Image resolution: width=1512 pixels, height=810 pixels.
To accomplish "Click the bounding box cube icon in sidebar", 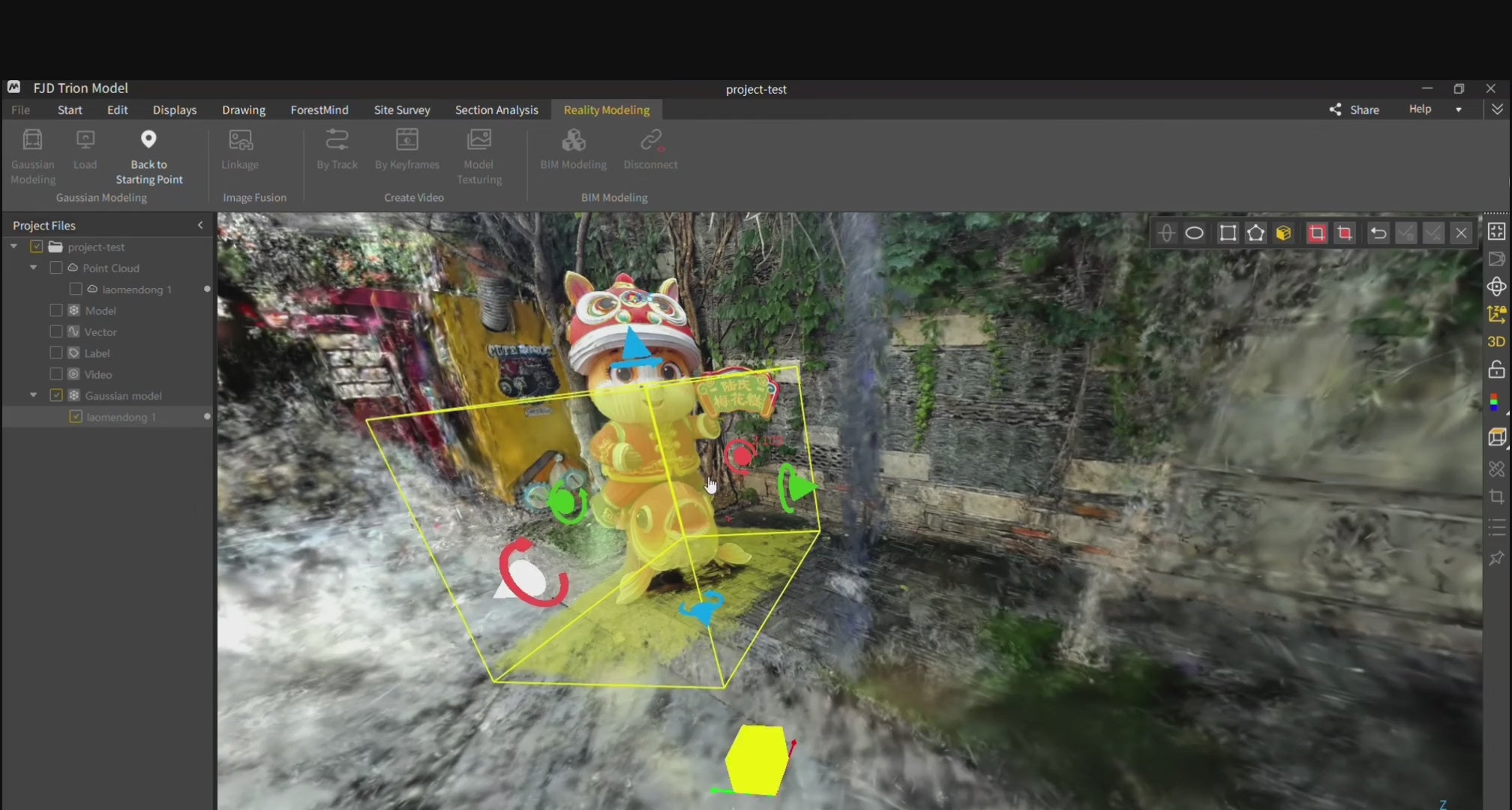I will (1496, 437).
